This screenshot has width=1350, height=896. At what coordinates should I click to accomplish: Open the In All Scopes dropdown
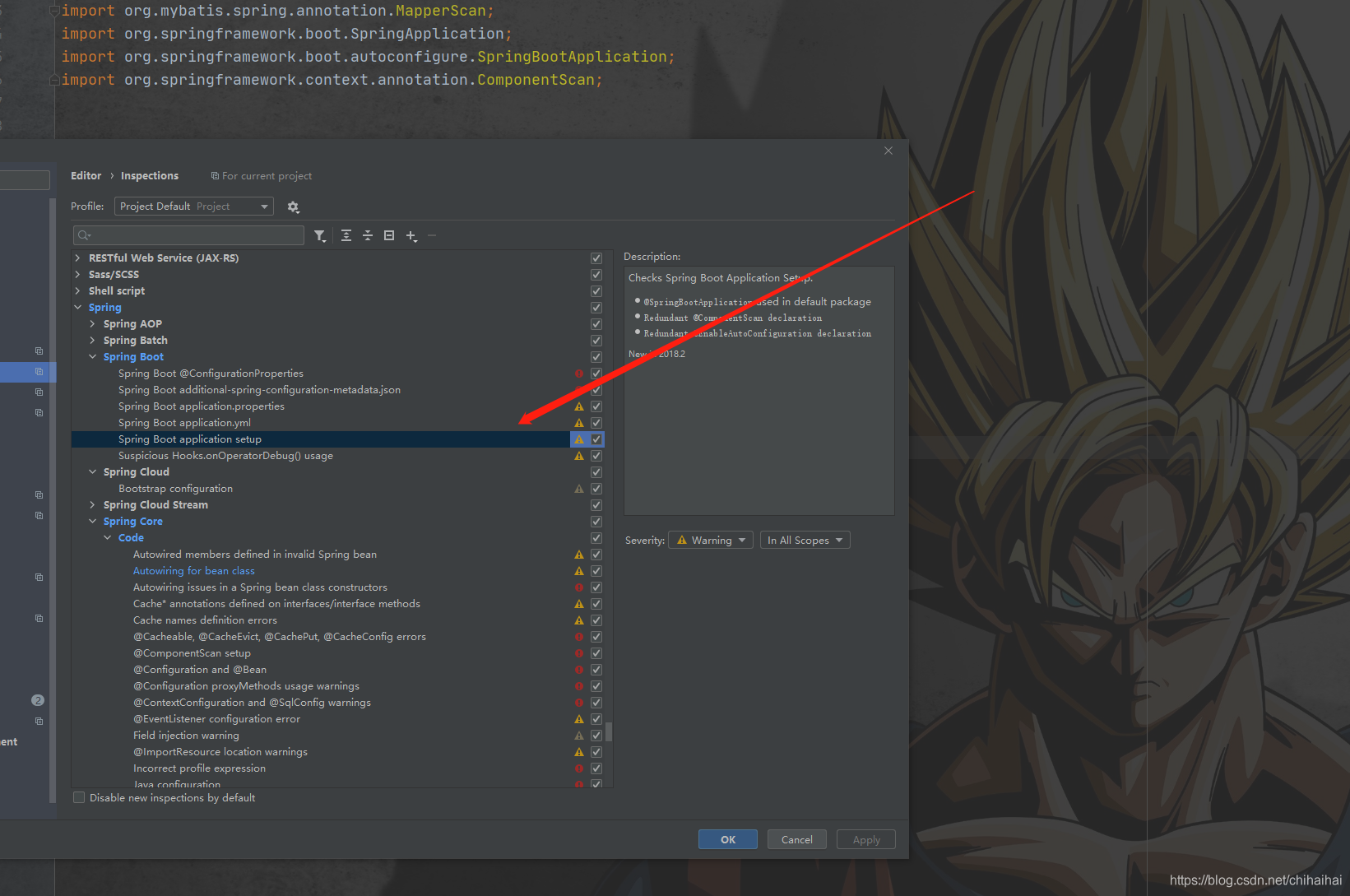click(x=805, y=541)
